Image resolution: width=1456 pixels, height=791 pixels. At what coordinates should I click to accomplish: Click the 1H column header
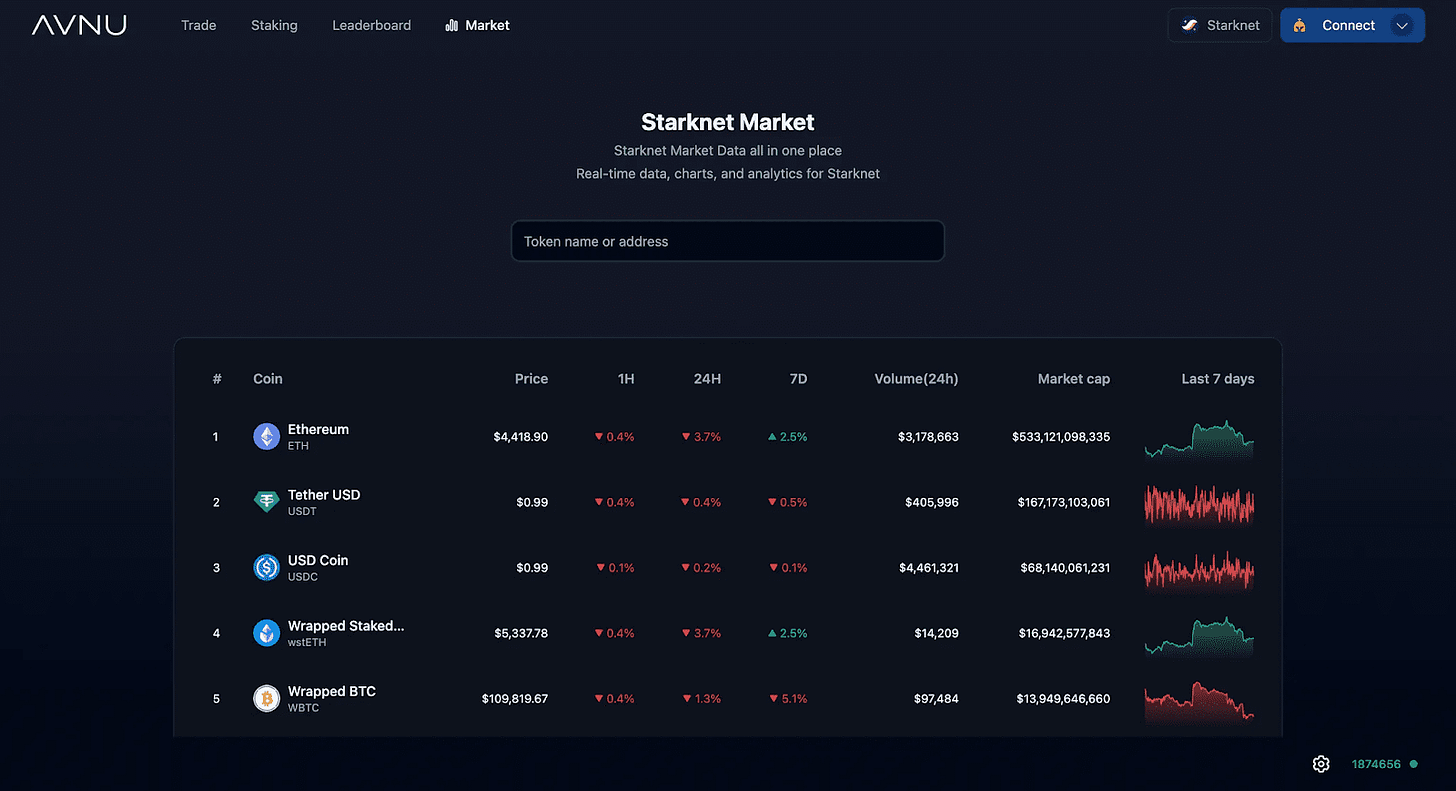(x=626, y=379)
